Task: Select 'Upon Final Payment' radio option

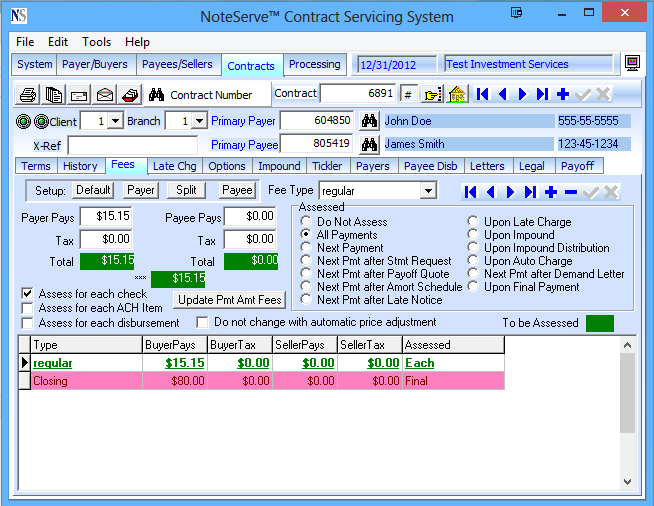Action: coord(474,287)
